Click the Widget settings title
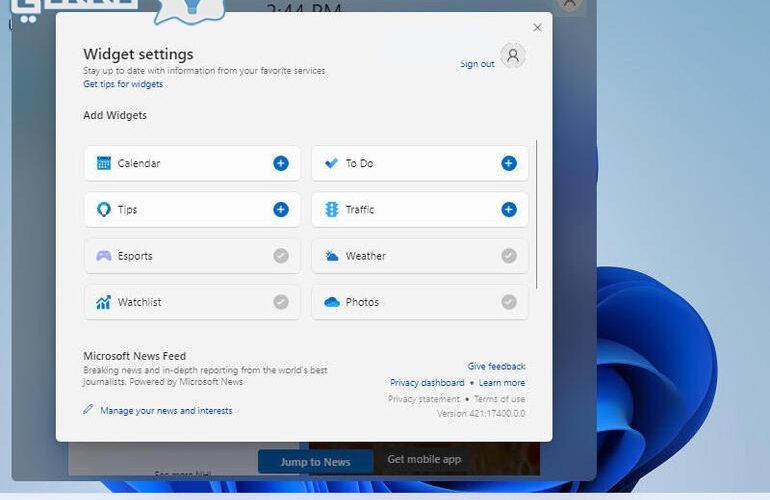The image size is (770, 500). (x=138, y=54)
